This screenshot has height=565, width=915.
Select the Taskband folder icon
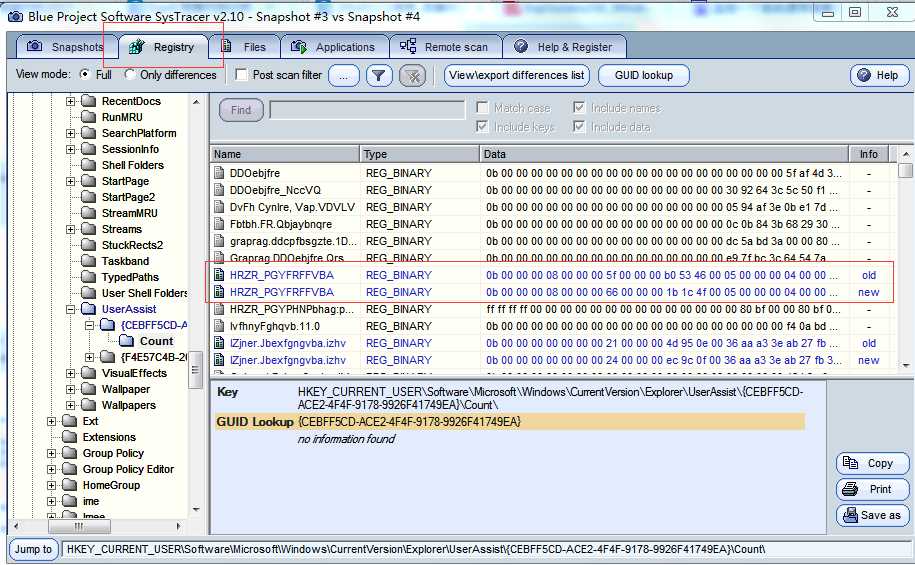click(88, 261)
